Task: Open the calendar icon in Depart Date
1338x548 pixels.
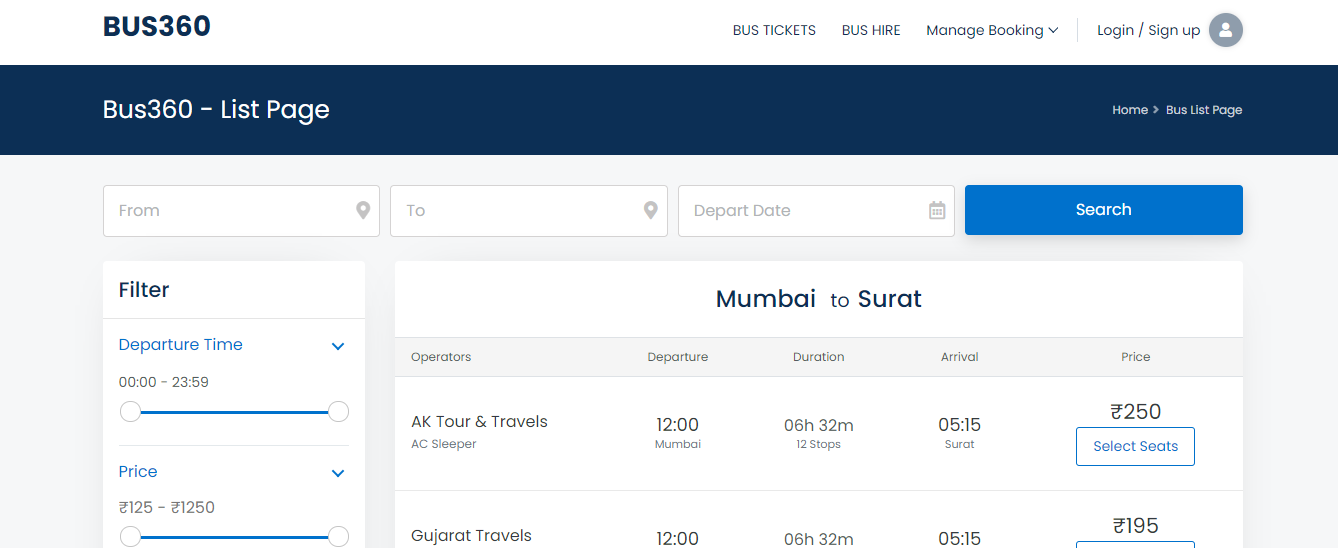Action: [937, 211]
